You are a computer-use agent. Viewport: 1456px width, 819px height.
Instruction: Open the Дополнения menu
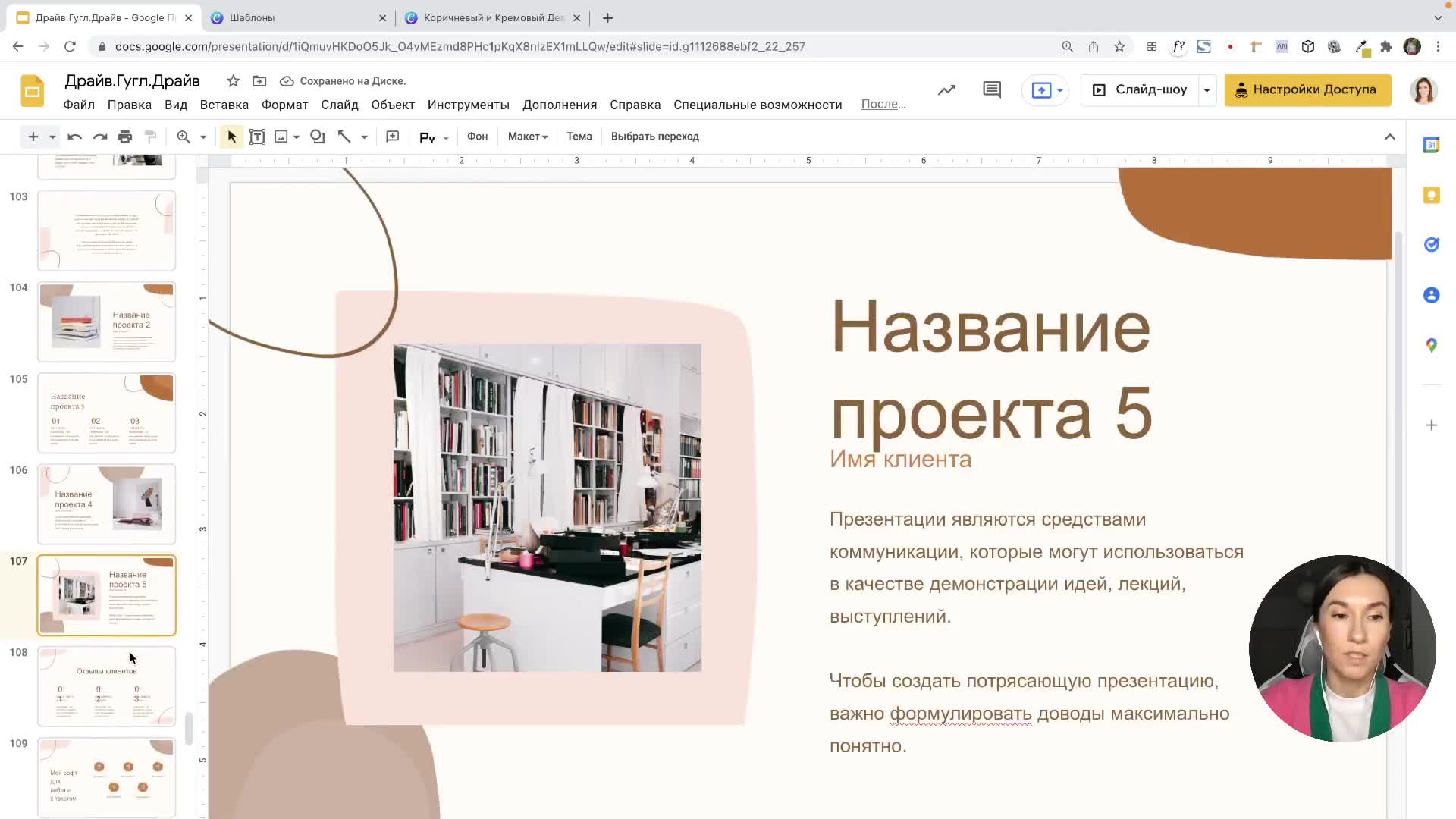click(x=560, y=105)
